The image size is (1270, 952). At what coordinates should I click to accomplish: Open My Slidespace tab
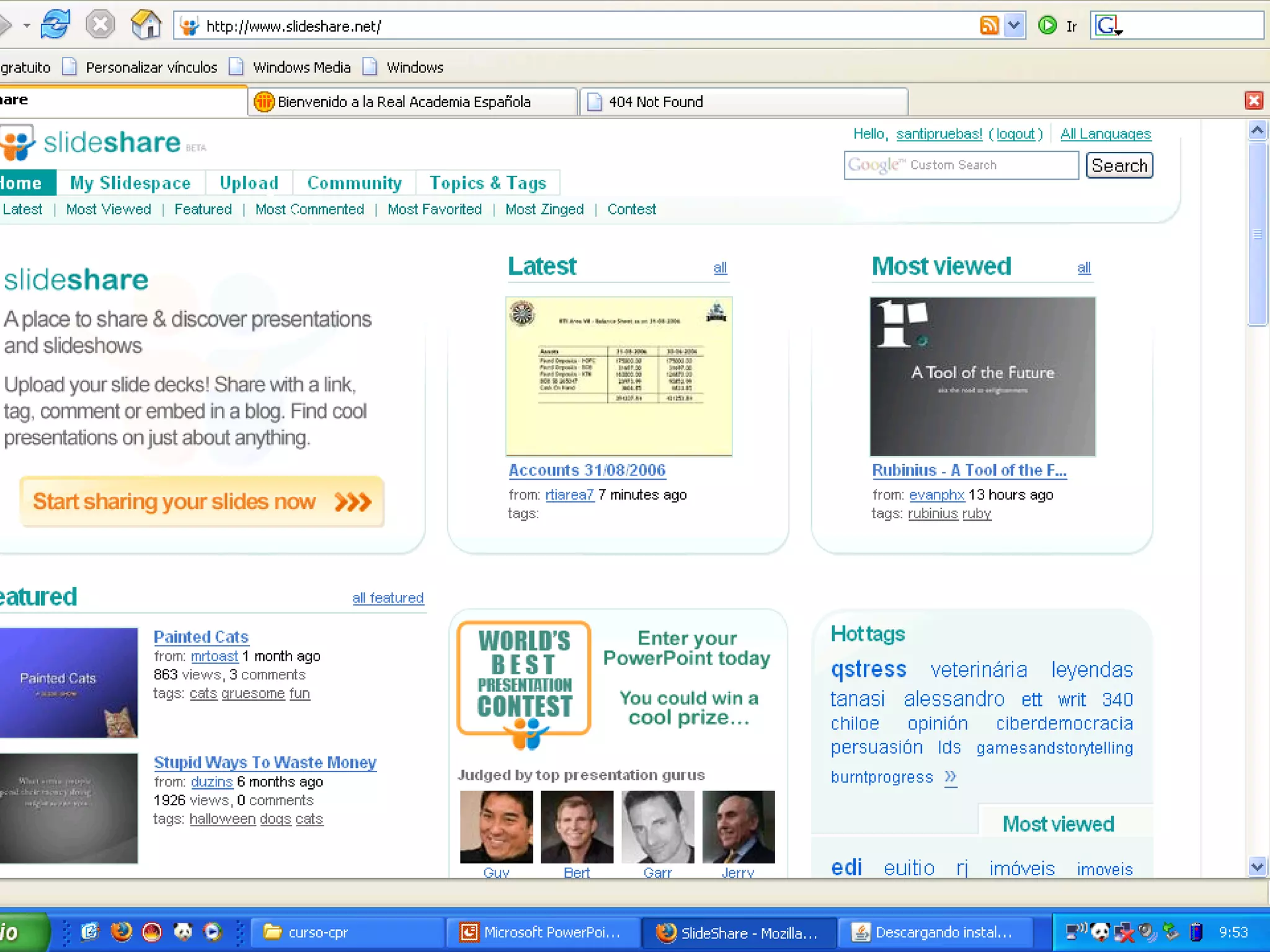(130, 183)
